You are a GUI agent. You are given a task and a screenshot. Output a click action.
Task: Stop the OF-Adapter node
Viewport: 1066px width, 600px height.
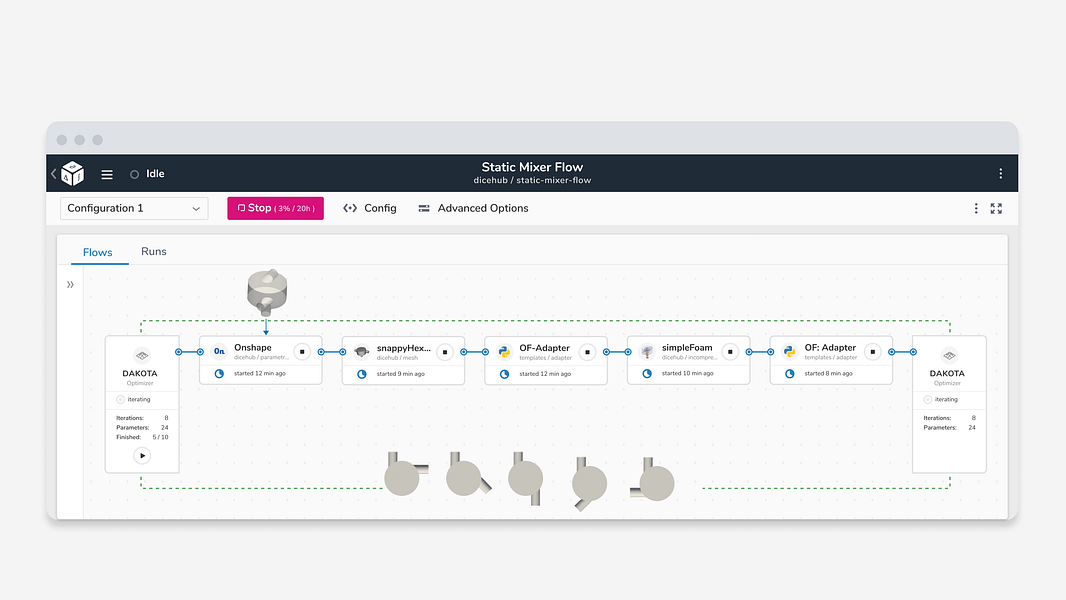pyautogui.click(x=587, y=352)
